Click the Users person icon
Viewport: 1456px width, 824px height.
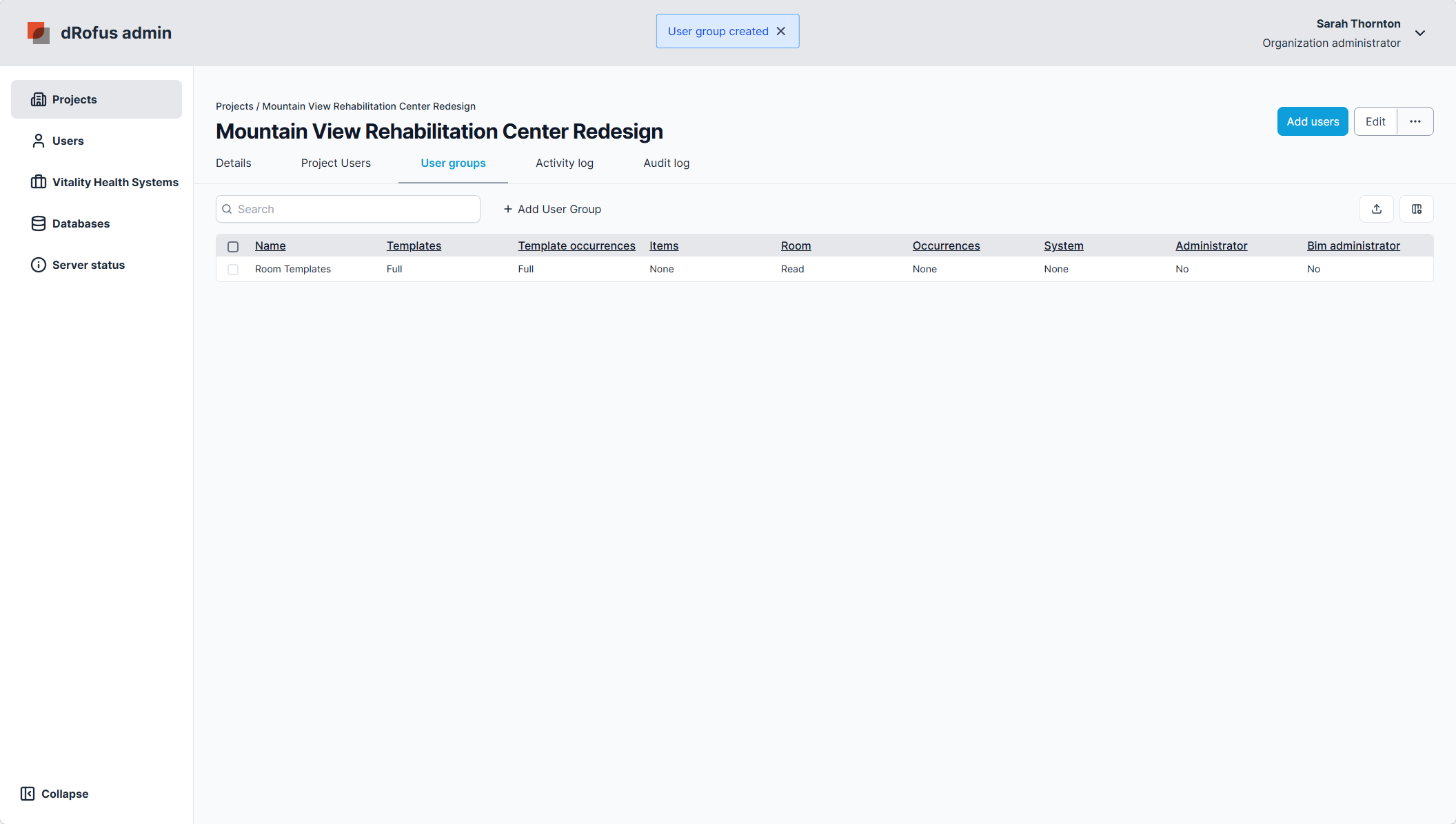pos(39,141)
